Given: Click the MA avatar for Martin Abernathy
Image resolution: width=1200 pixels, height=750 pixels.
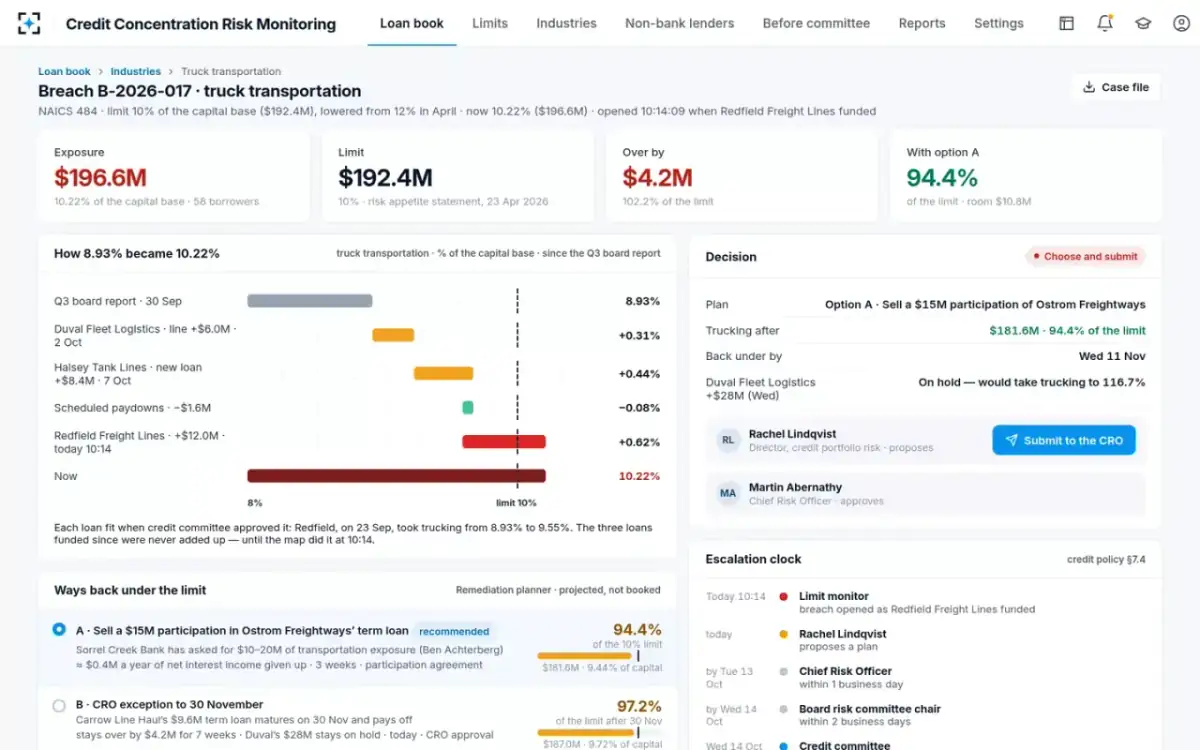Looking at the screenshot, I should 728,493.
